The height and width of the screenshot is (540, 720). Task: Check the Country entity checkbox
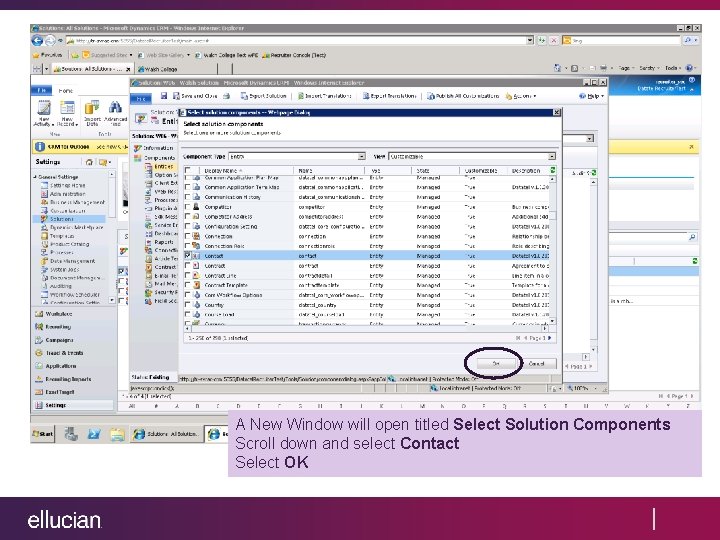tap(187, 304)
